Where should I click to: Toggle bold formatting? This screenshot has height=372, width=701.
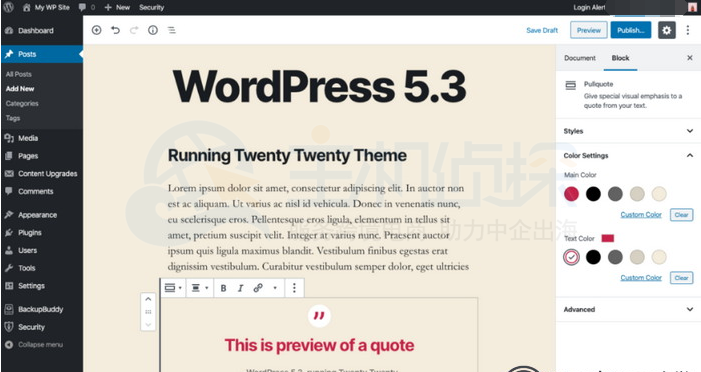(223, 288)
